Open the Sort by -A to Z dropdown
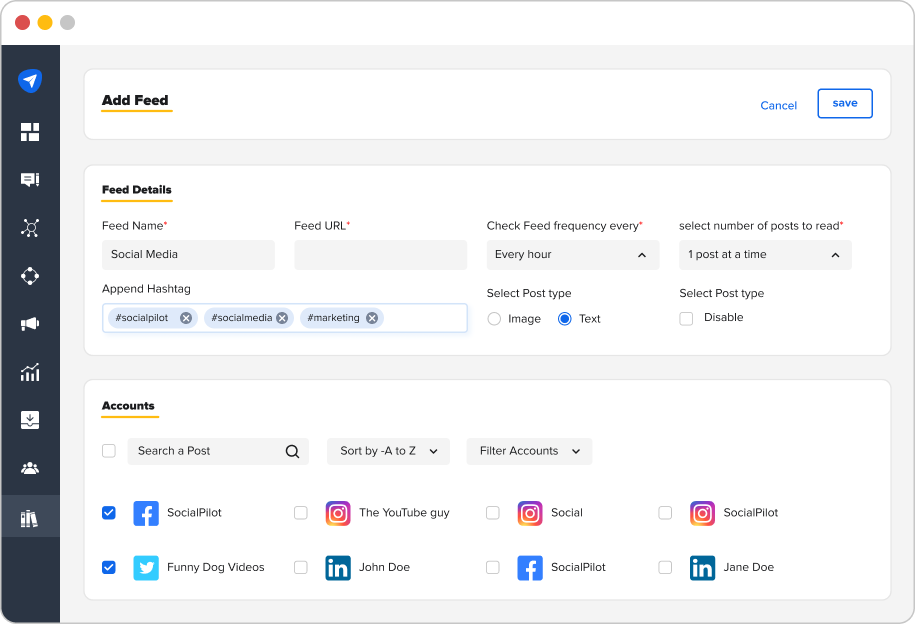The image size is (915, 625). coord(388,451)
